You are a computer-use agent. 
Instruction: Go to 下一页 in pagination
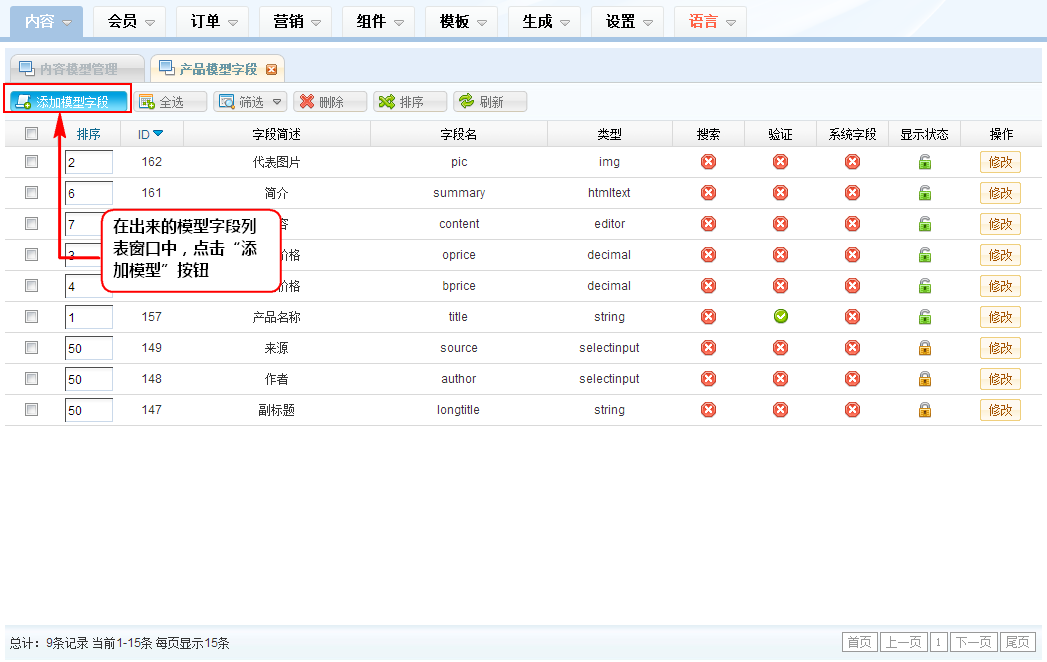click(973, 642)
